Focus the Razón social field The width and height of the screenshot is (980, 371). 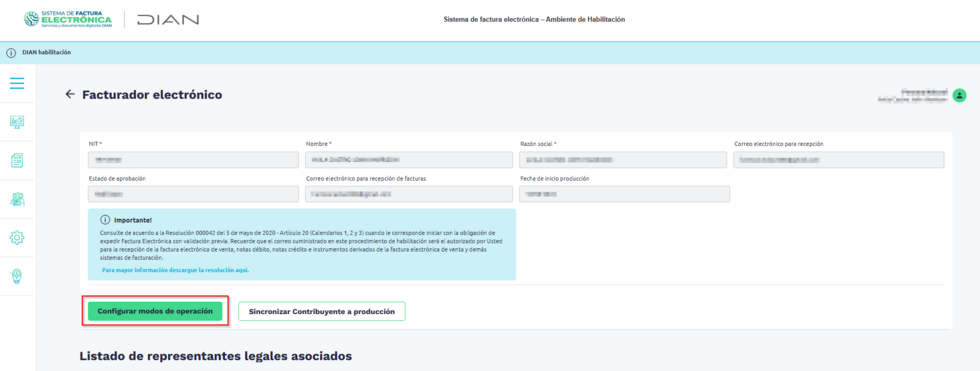pos(624,160)
